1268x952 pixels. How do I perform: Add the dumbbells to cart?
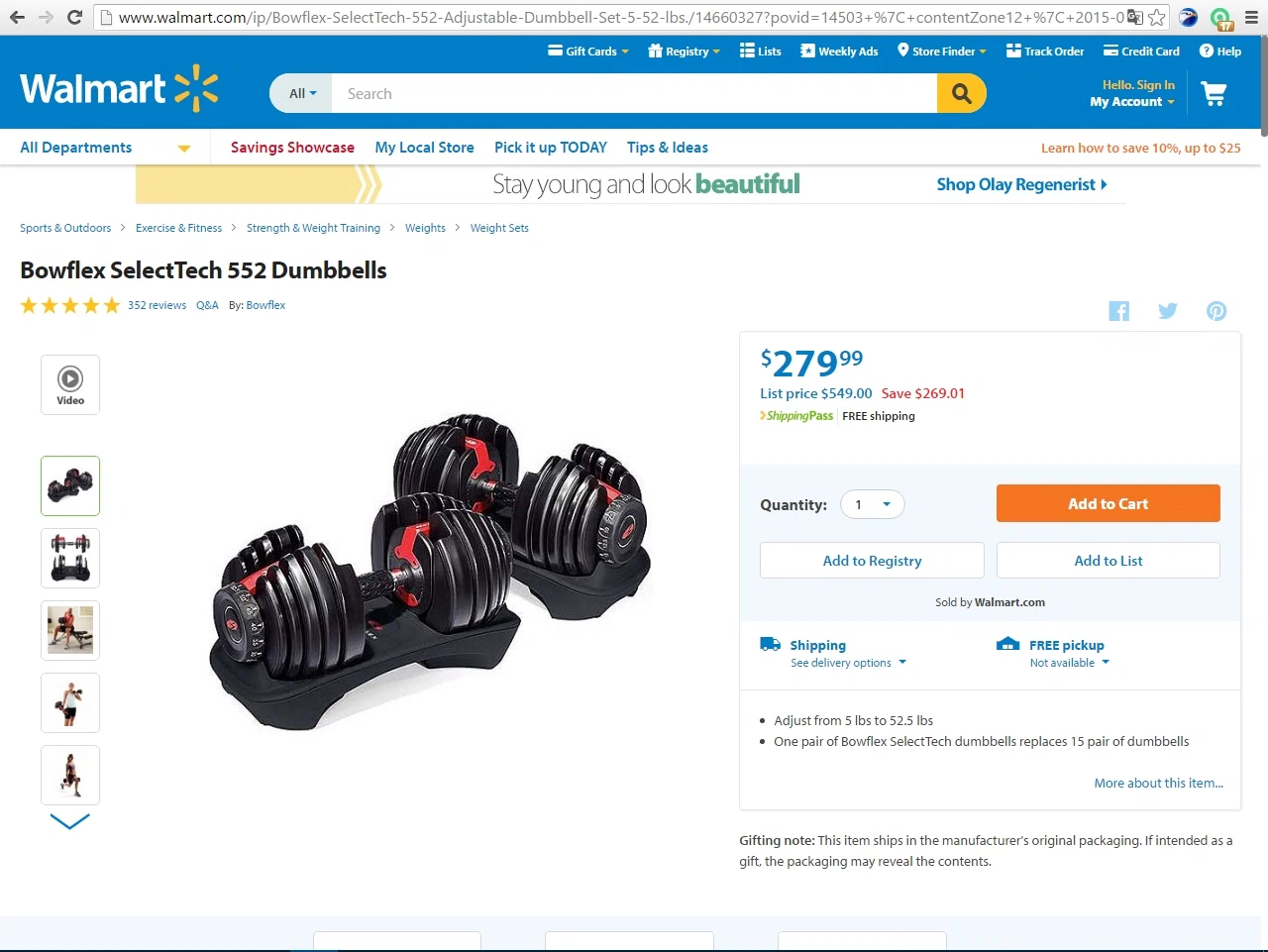pos(1109,503)
